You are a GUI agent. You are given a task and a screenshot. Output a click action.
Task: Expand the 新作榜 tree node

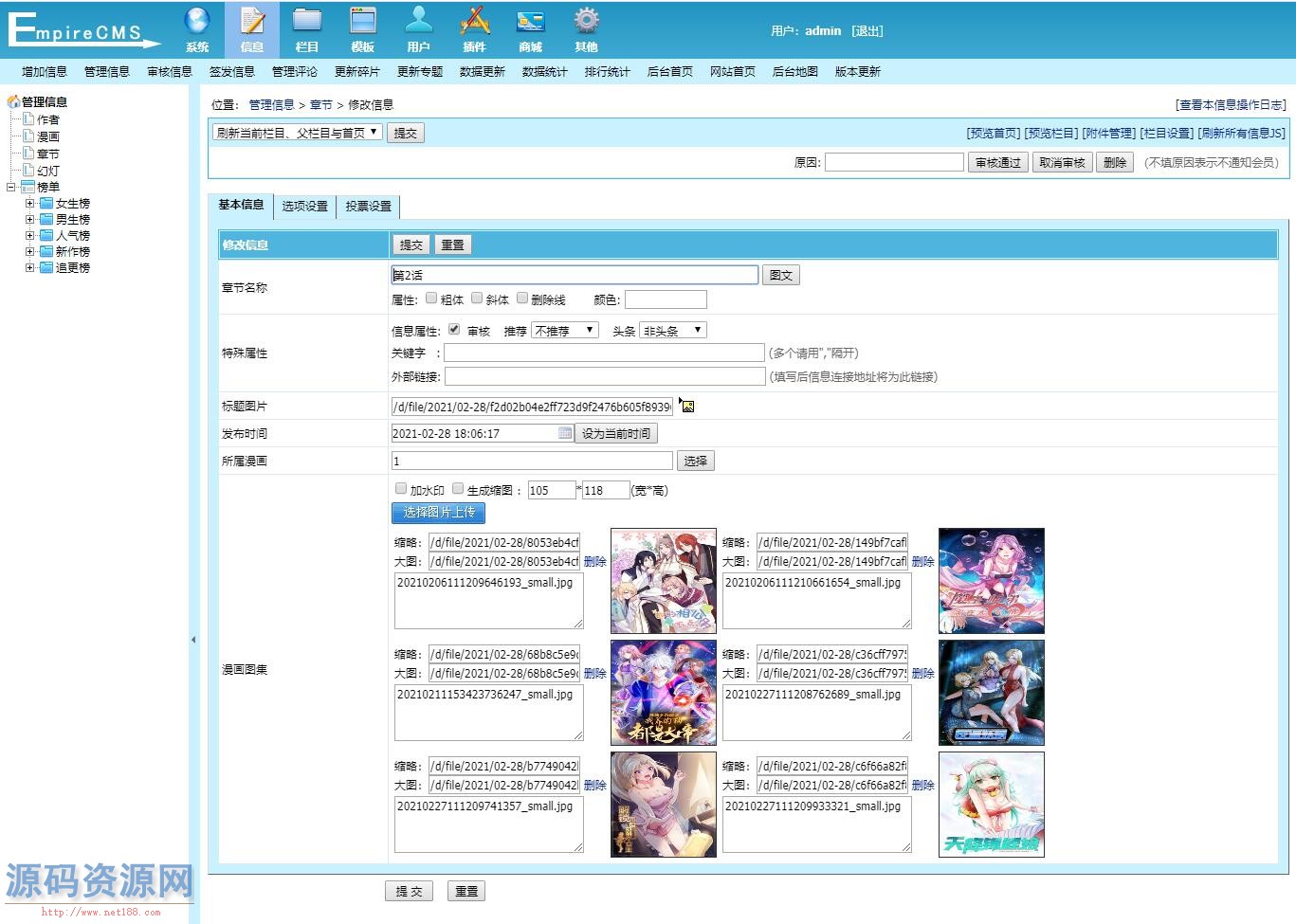point(30,251)
